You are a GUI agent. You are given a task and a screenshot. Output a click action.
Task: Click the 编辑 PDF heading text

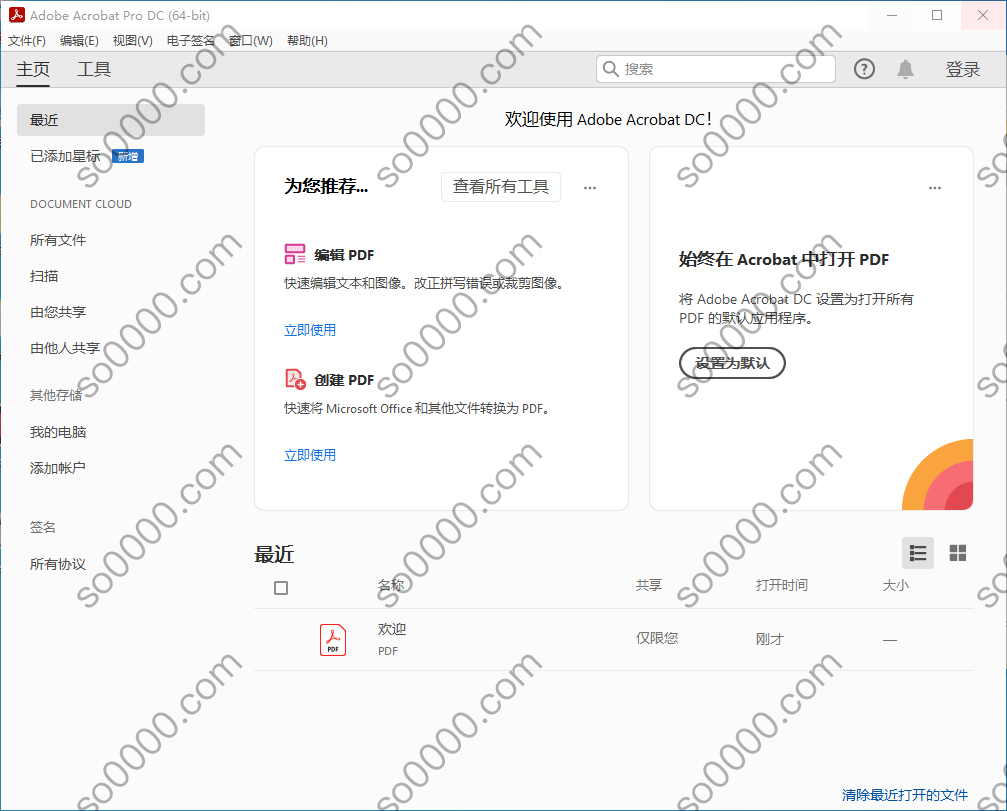click(344, 255)
